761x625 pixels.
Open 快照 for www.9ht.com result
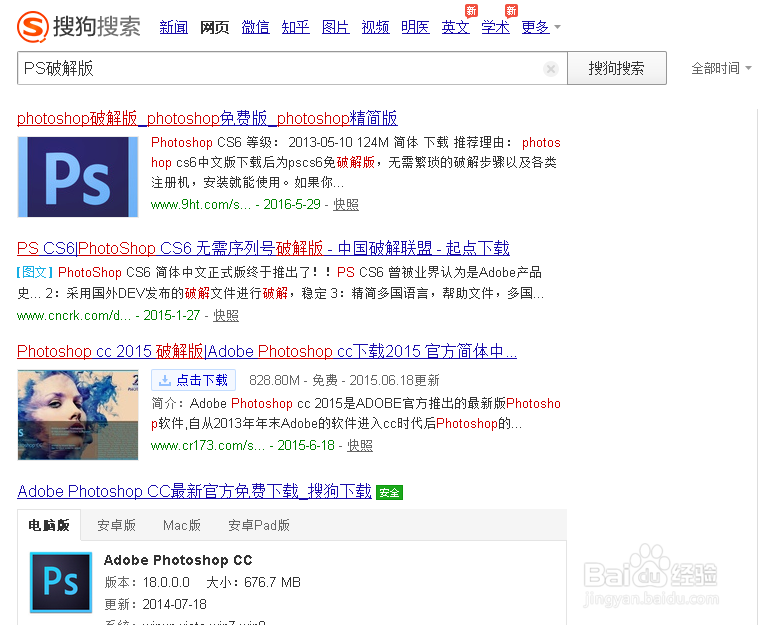346,205
